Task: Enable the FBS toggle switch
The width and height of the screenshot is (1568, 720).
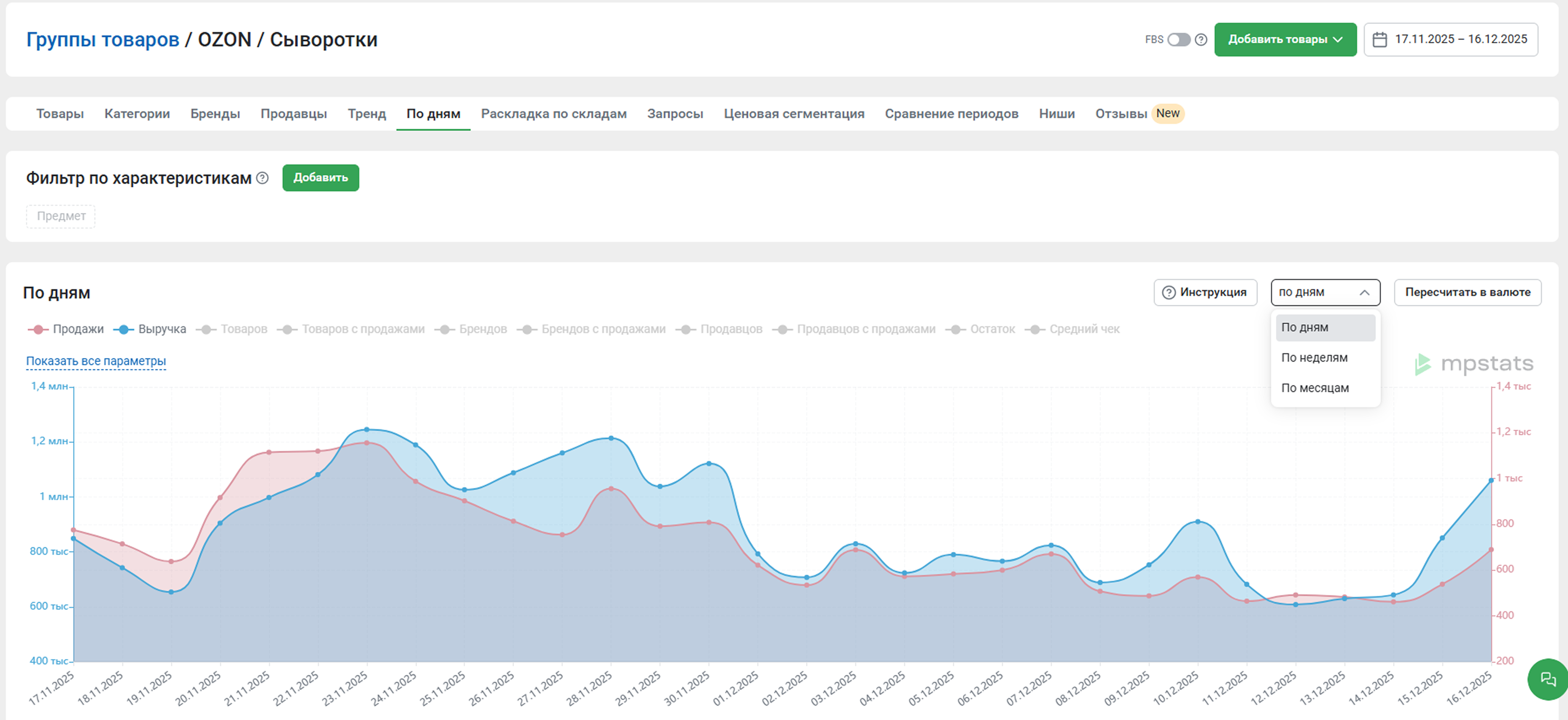Action: (1178, 40)
